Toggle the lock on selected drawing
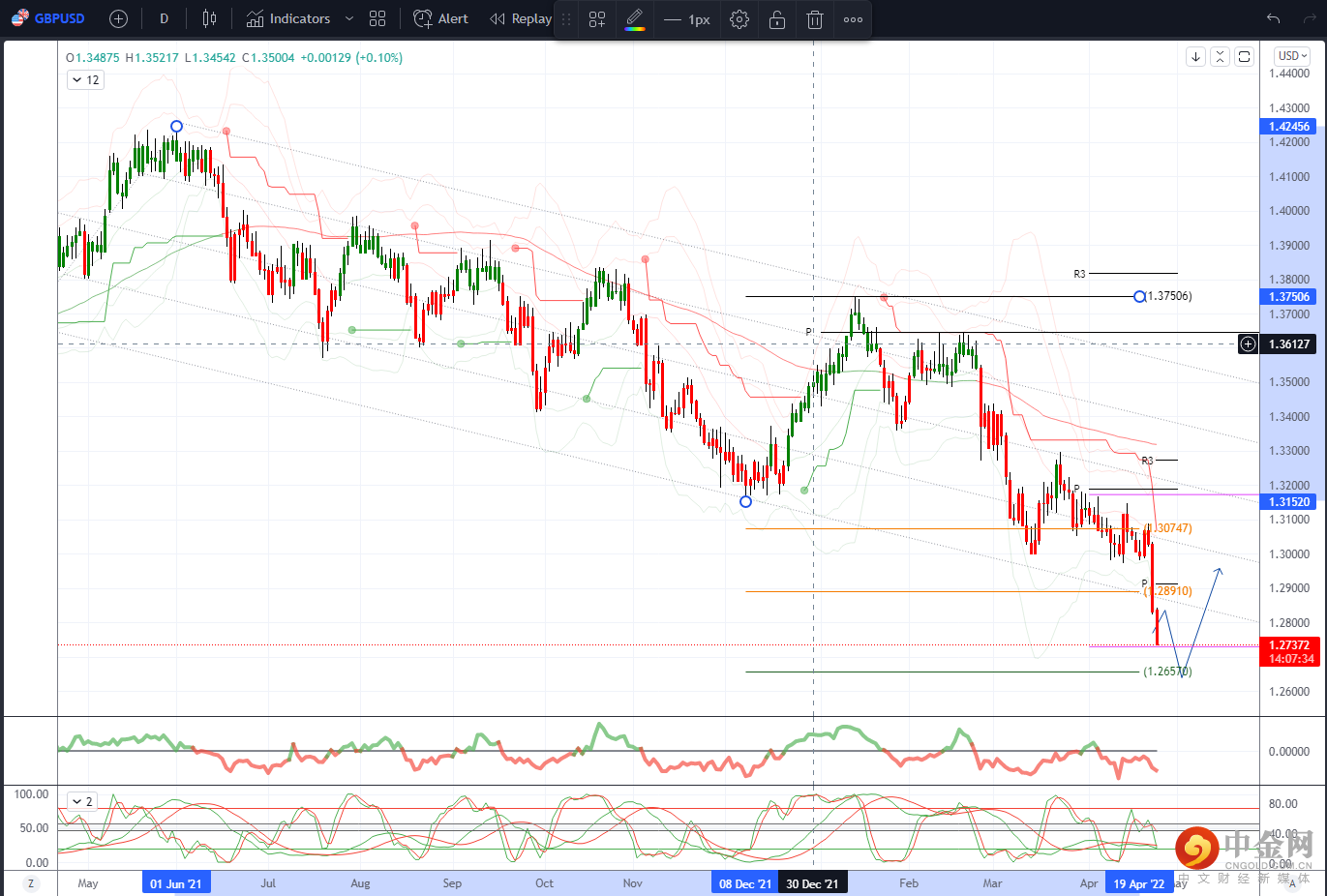Viewport: 1327px width, 896px height. [x=777, y=19]
